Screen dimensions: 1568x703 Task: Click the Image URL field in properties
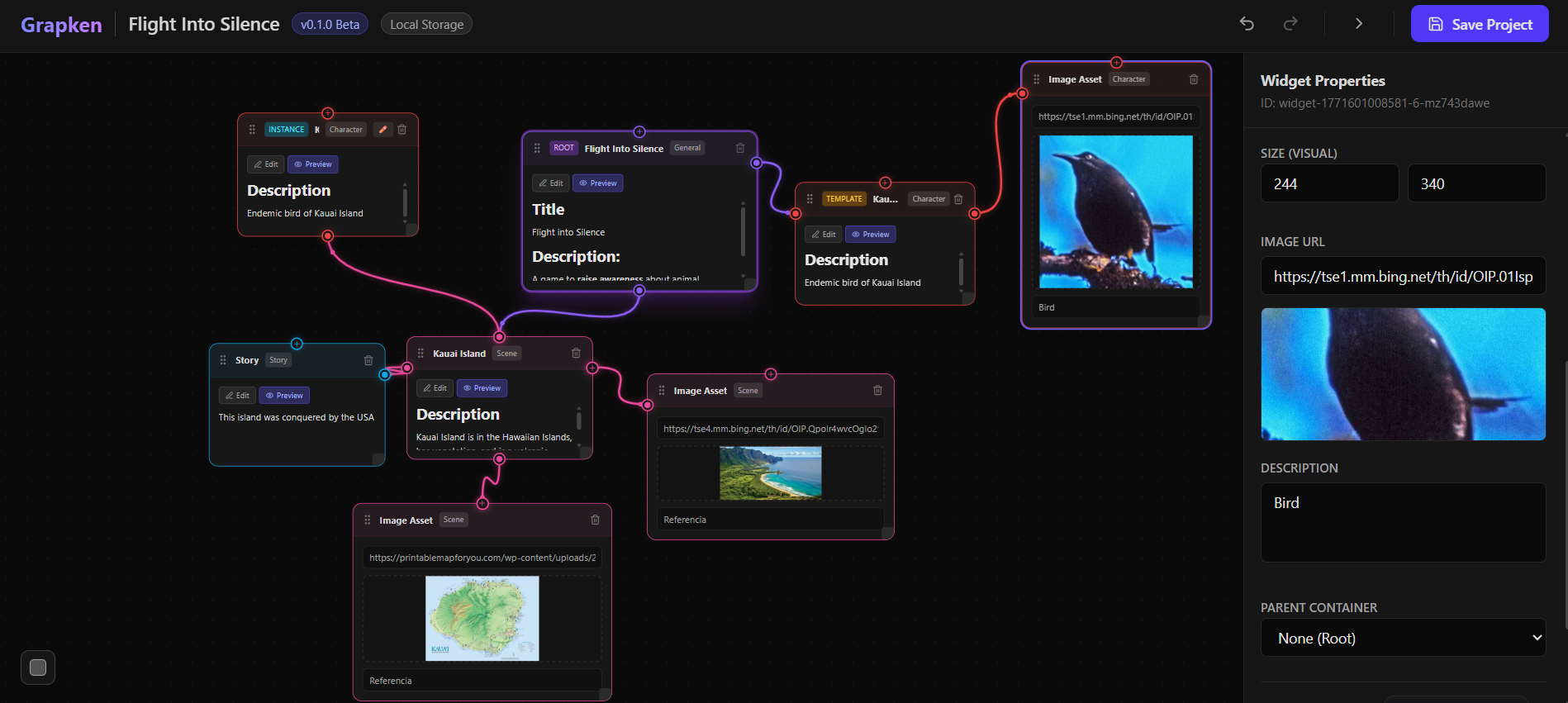1403,277
